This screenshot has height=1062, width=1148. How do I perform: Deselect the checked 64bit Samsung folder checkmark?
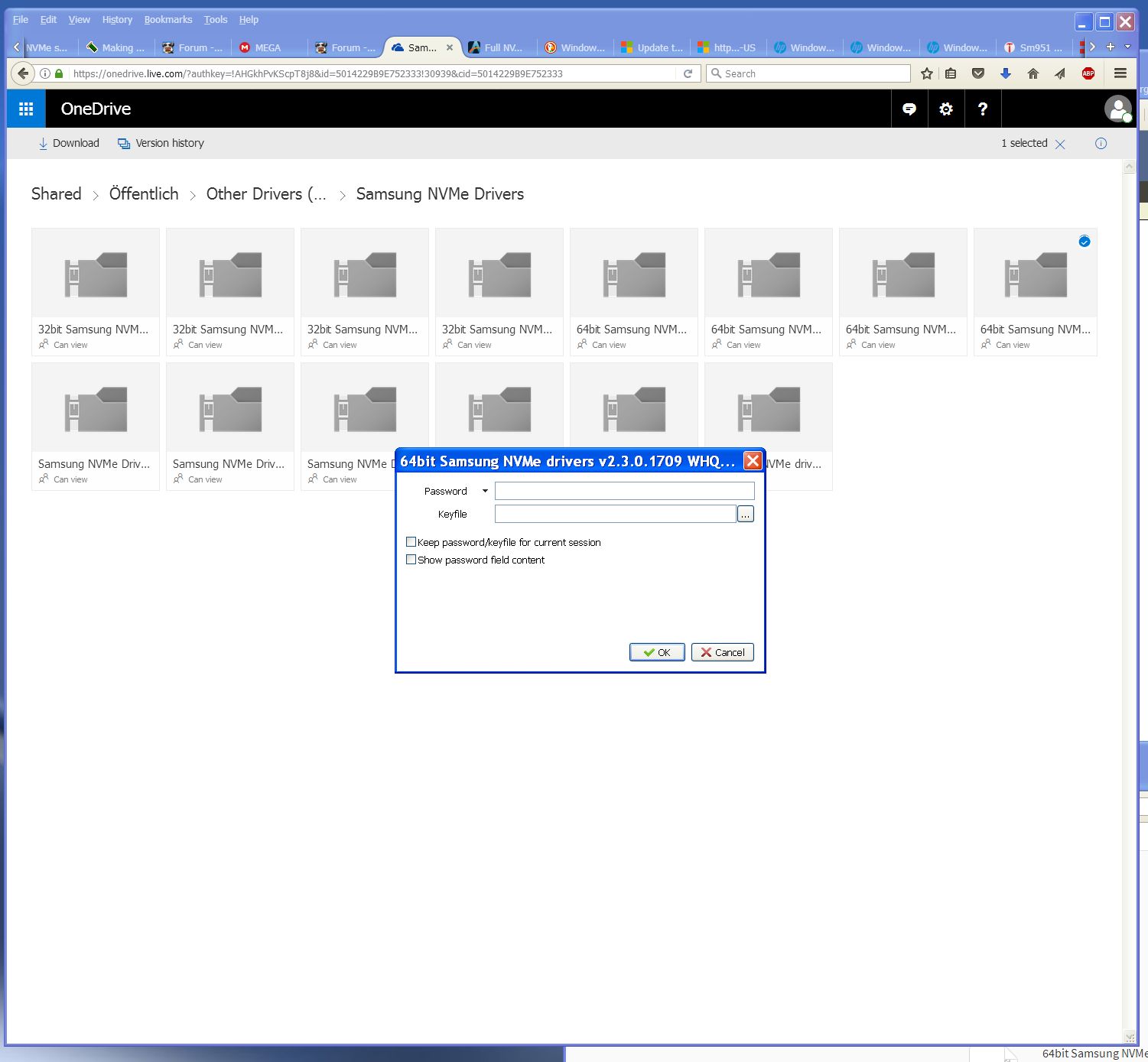[1084, 242]
